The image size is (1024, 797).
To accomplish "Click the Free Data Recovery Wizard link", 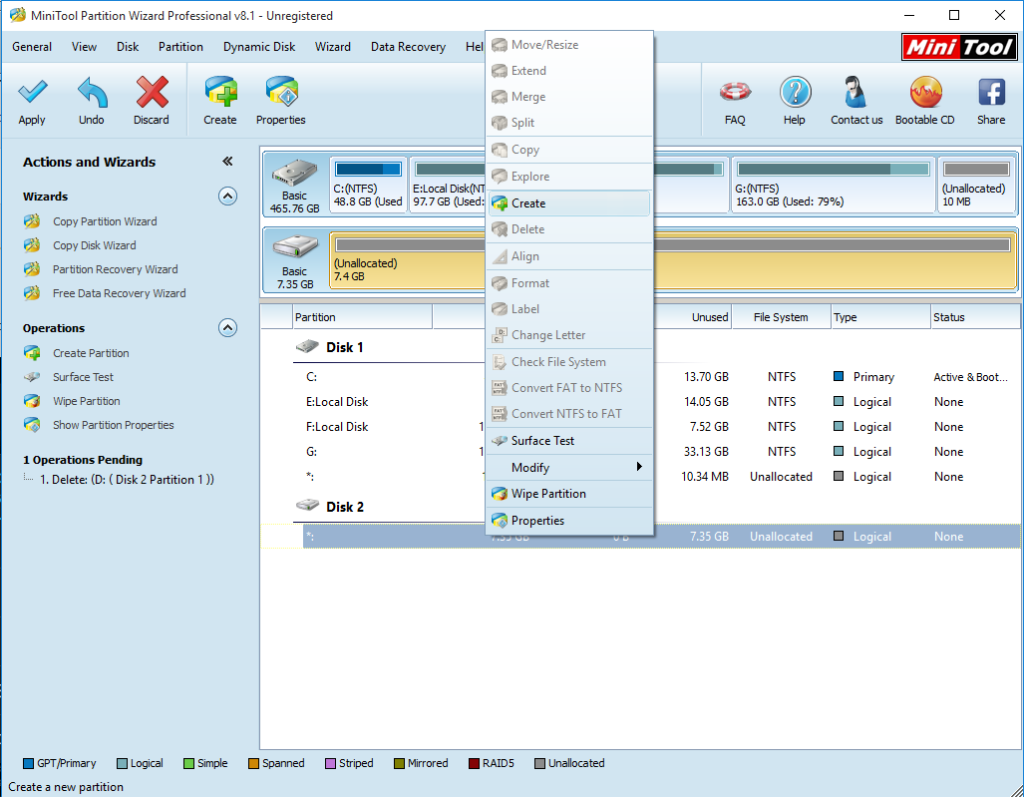I will tap(120, 293).
